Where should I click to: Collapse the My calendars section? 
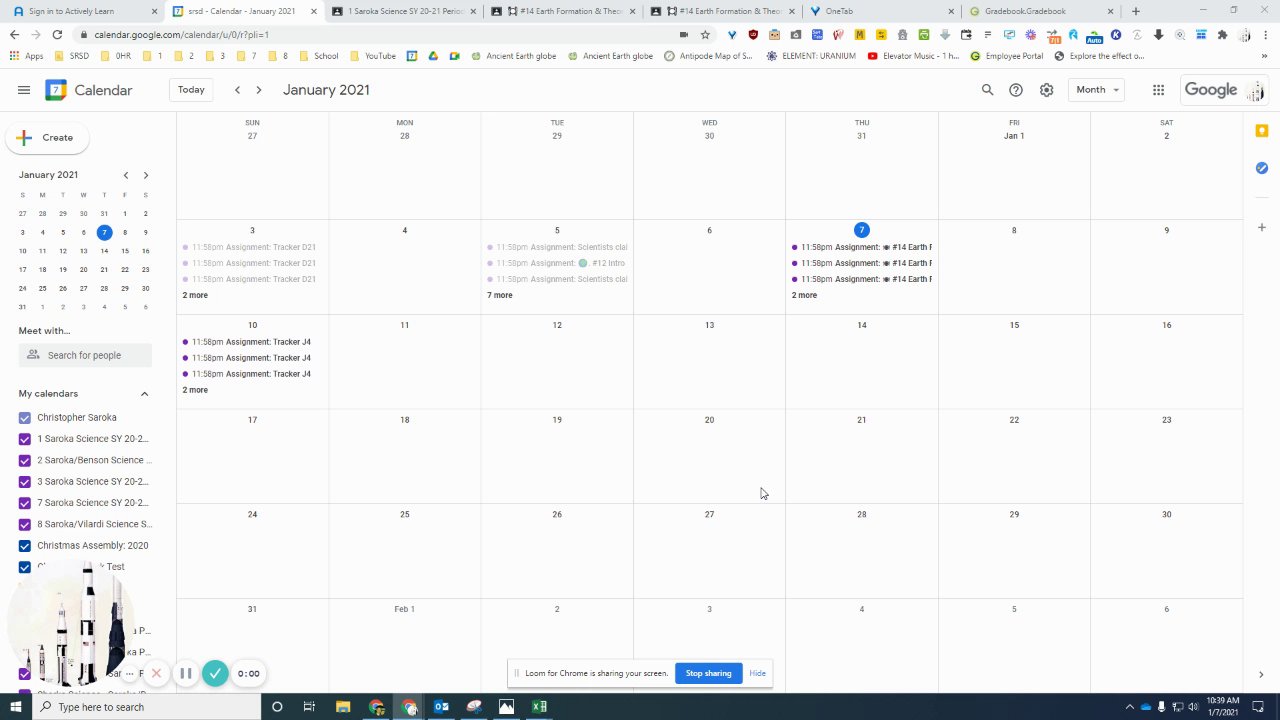(144, 394)
